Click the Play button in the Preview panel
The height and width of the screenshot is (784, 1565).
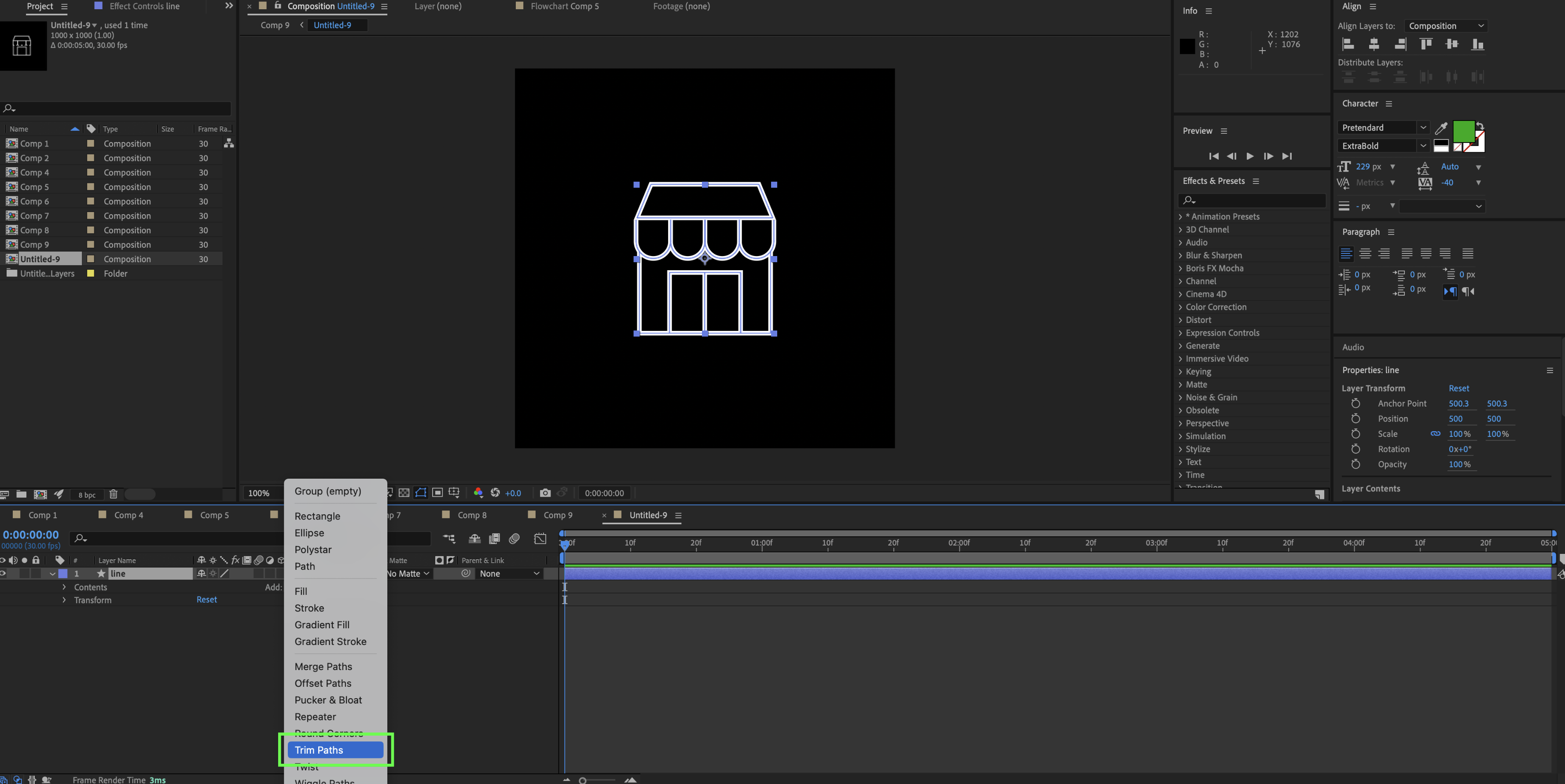(1250, 156)
